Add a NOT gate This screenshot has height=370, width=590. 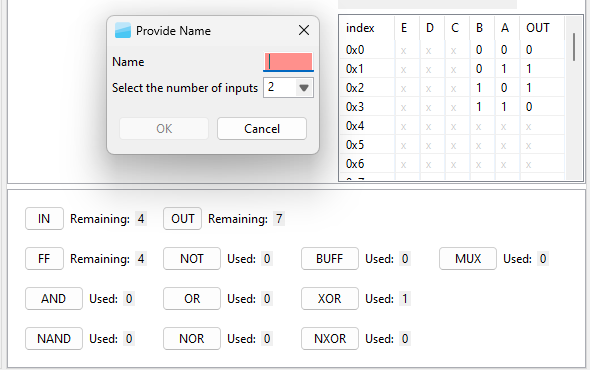(192, 259)
